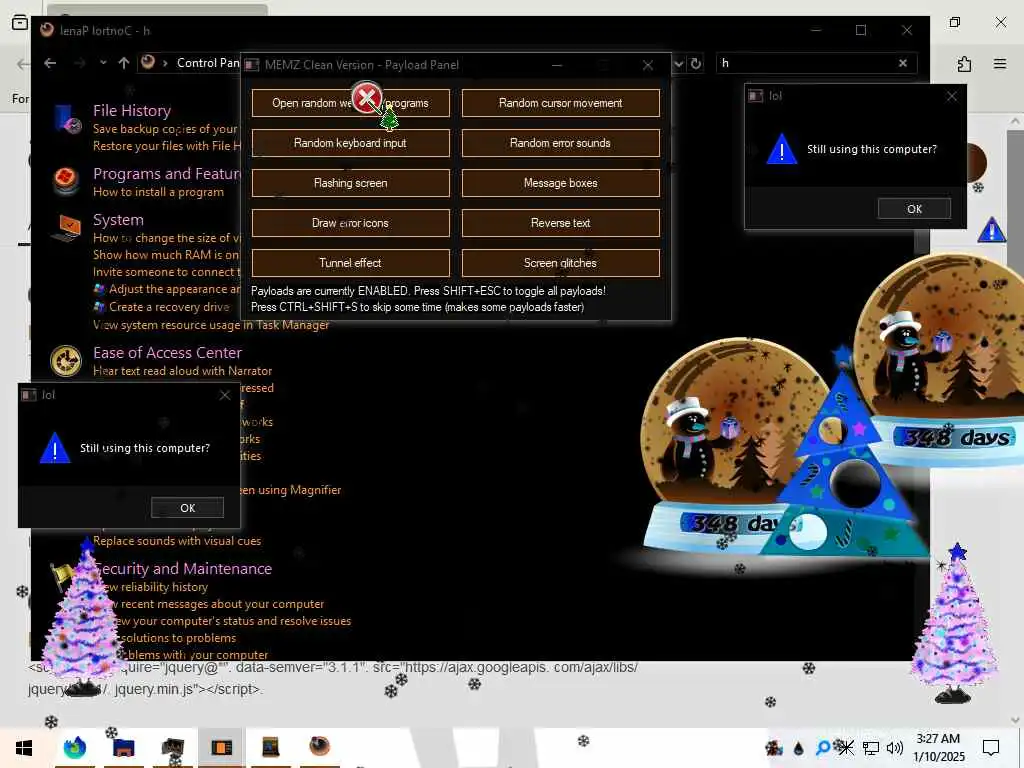Open the System heading link
Image resolution: width=1024 pixels, height=768 pixels.
(118, 220)
